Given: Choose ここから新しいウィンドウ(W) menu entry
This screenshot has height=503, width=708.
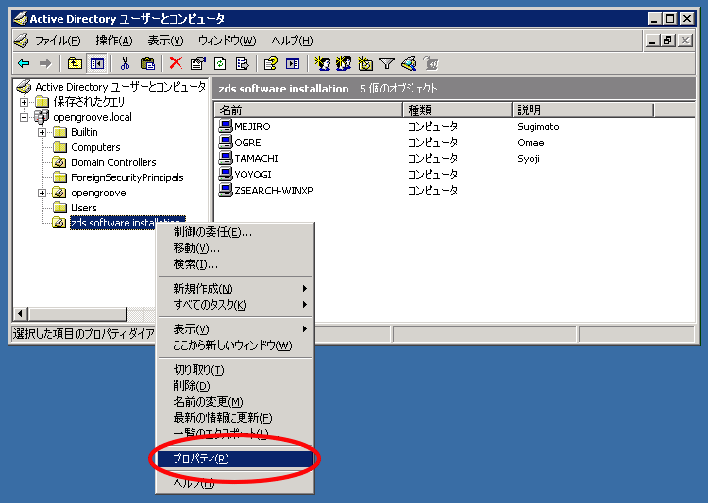Looking at the screenshot, I should (235, 345).
